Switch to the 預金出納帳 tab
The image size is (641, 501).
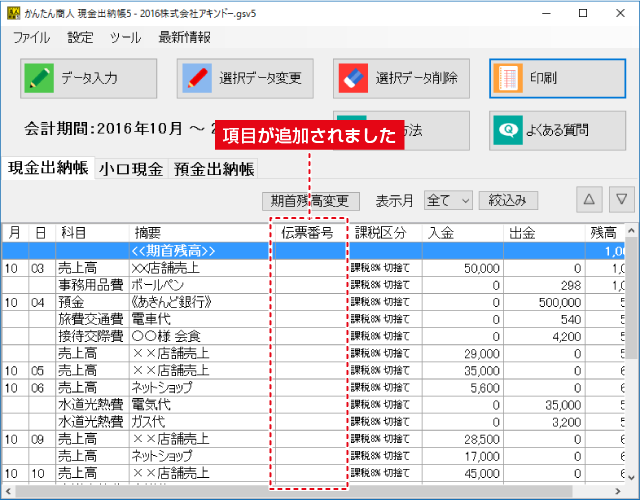(213, 169)
